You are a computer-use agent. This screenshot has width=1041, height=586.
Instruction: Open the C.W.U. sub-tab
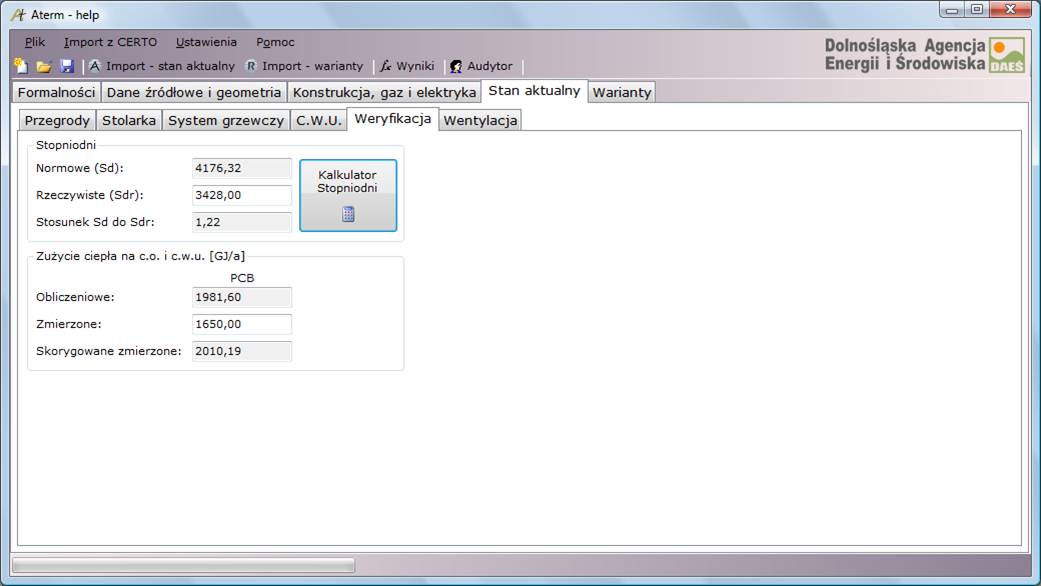[319, 120]
